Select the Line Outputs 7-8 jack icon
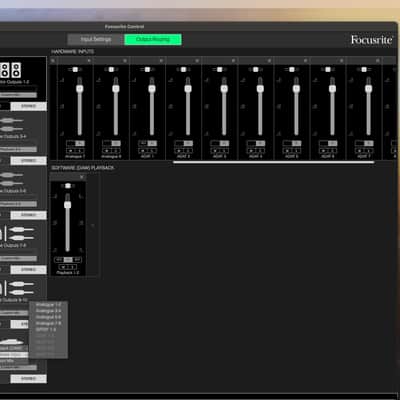400x400 pixels. (x=21, y=233)
